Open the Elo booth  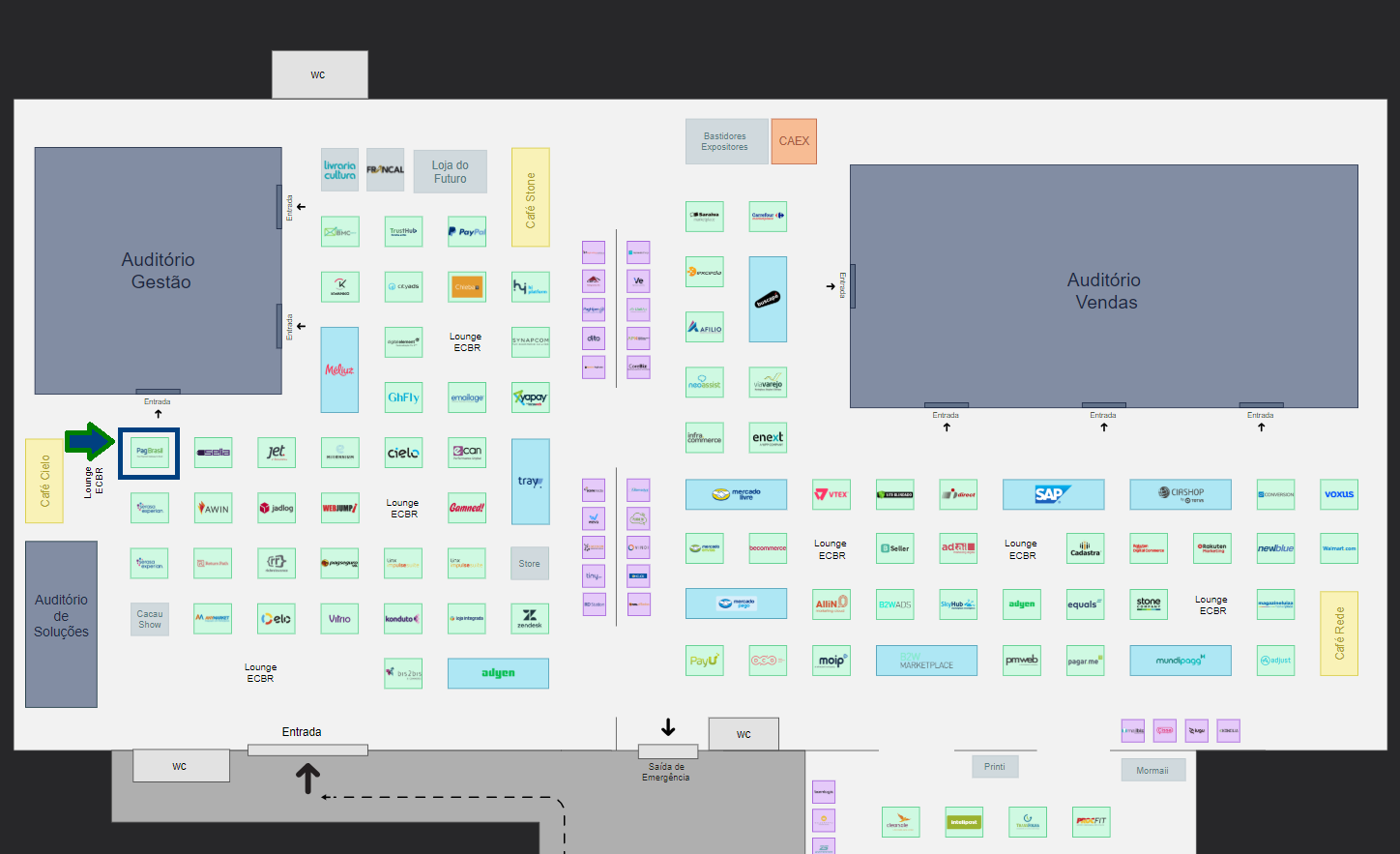click(277, 619)
